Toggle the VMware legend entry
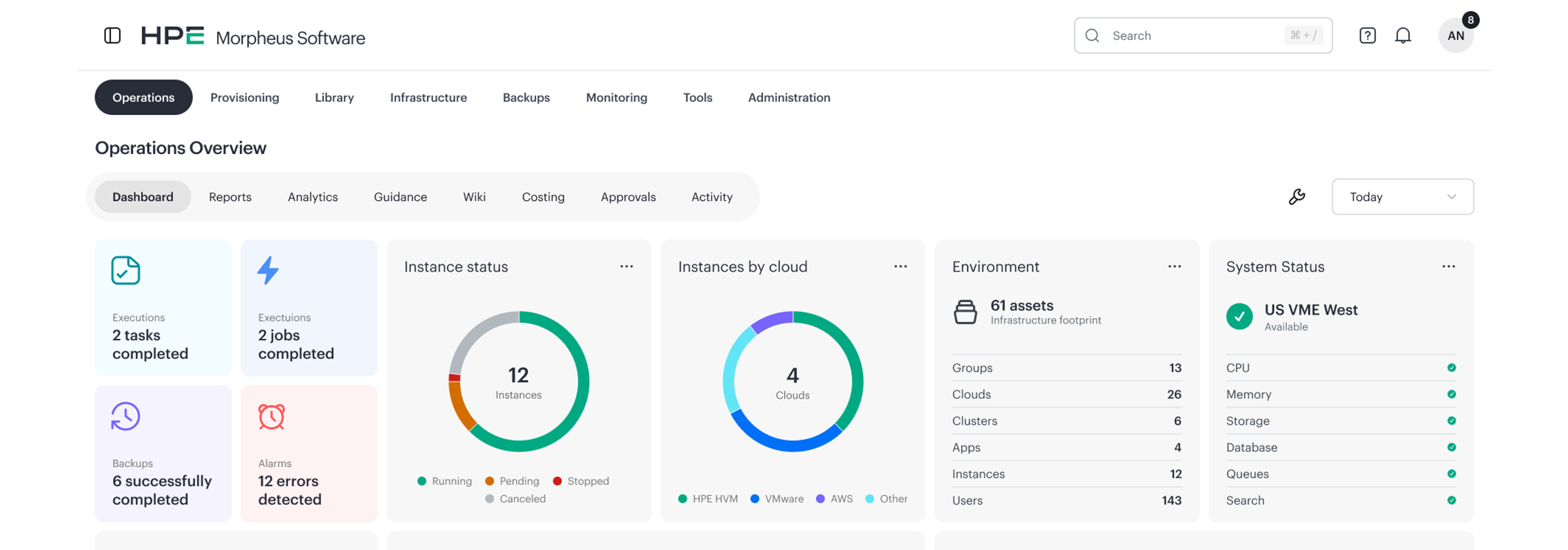 pos(777,498)
